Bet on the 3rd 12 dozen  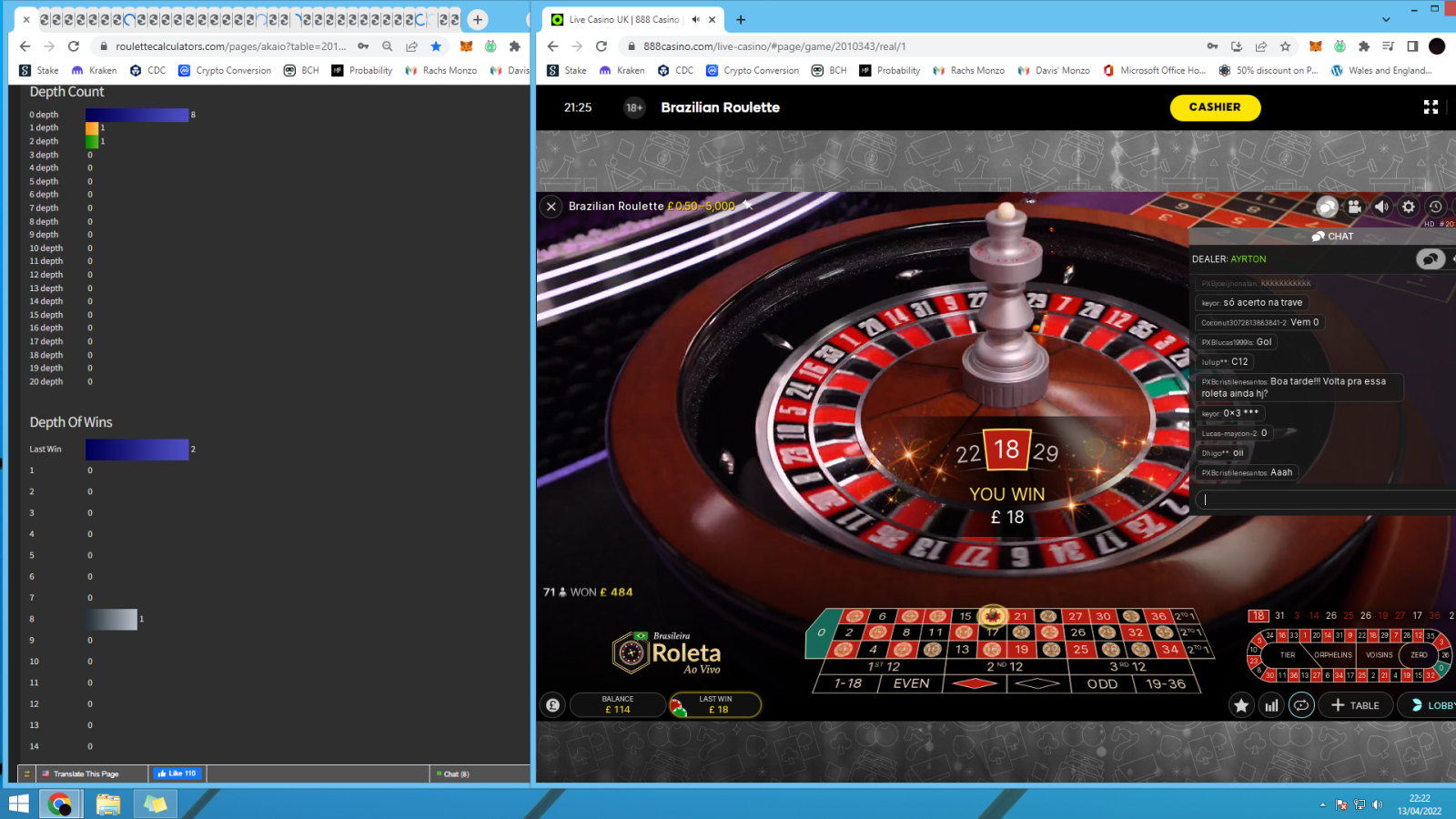(1132, 666)
